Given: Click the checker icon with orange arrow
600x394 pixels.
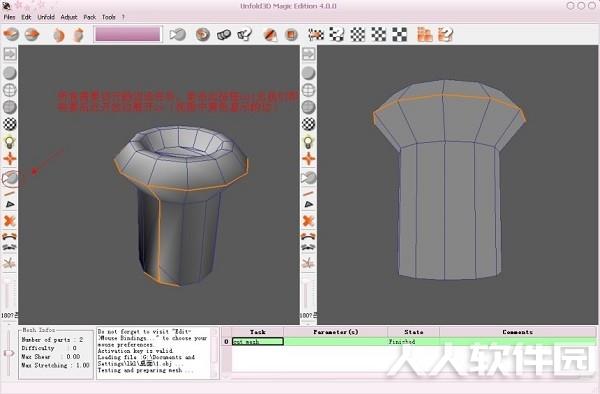Looking at the screenshot, I should 316,34.
